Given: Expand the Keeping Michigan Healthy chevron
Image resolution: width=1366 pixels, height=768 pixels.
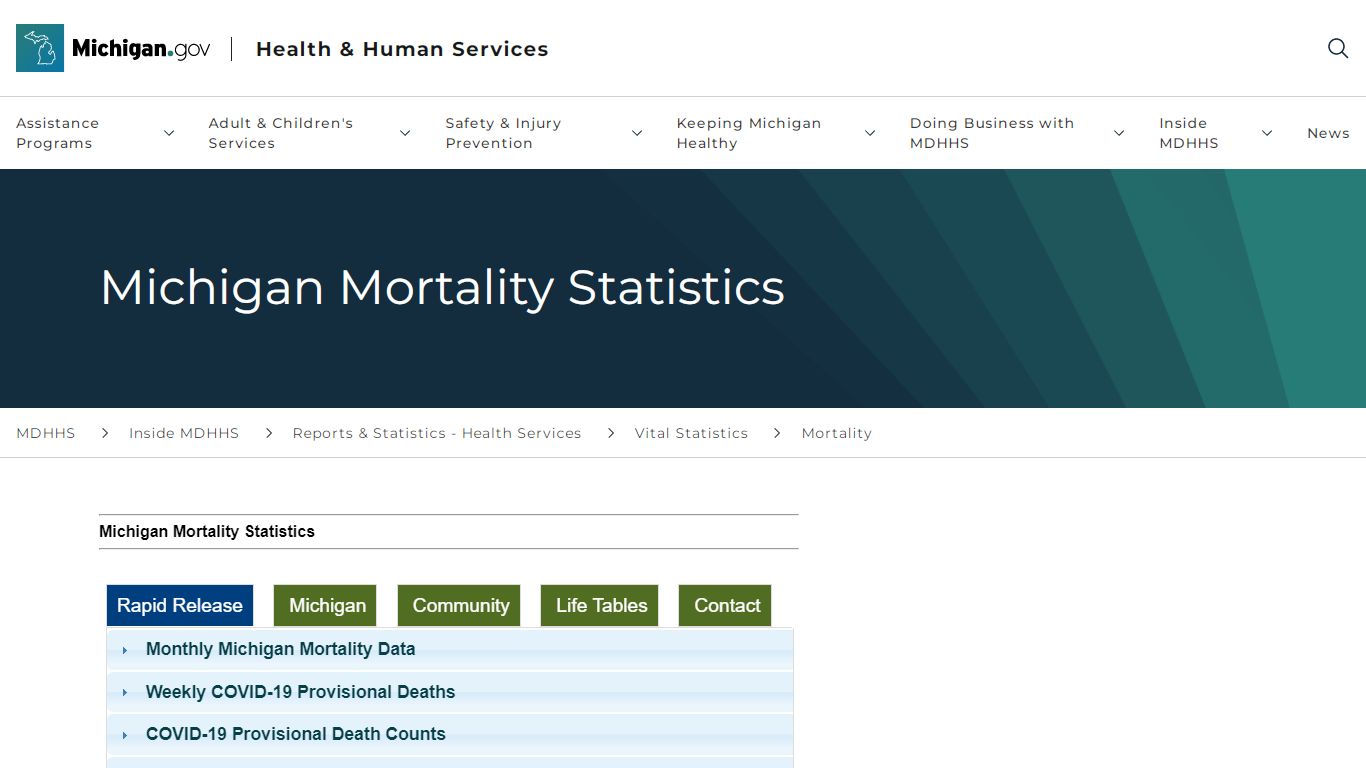Looking at the screenshot, I should point(870,133).
